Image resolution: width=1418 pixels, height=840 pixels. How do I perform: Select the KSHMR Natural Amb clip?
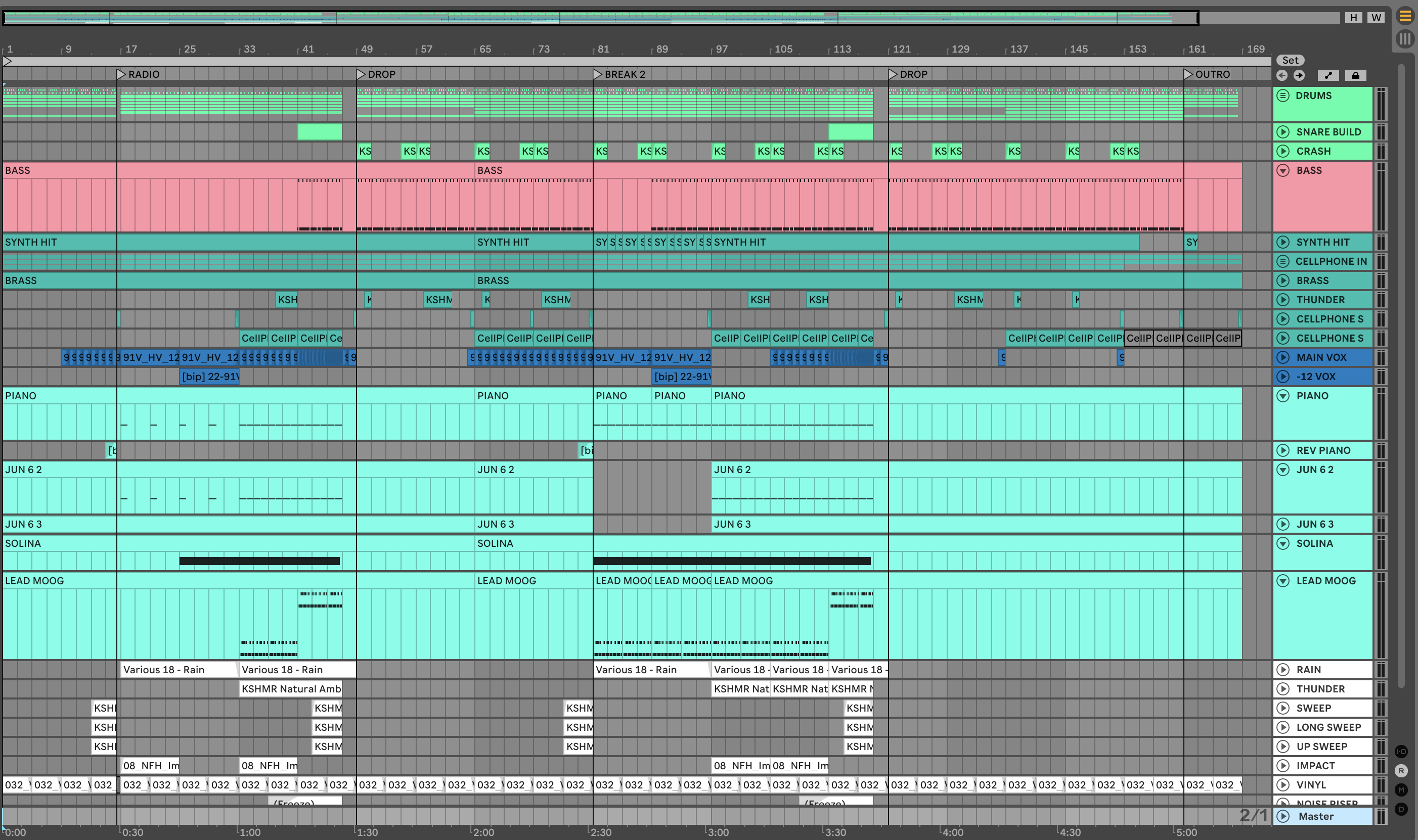(x=291, y=689)
